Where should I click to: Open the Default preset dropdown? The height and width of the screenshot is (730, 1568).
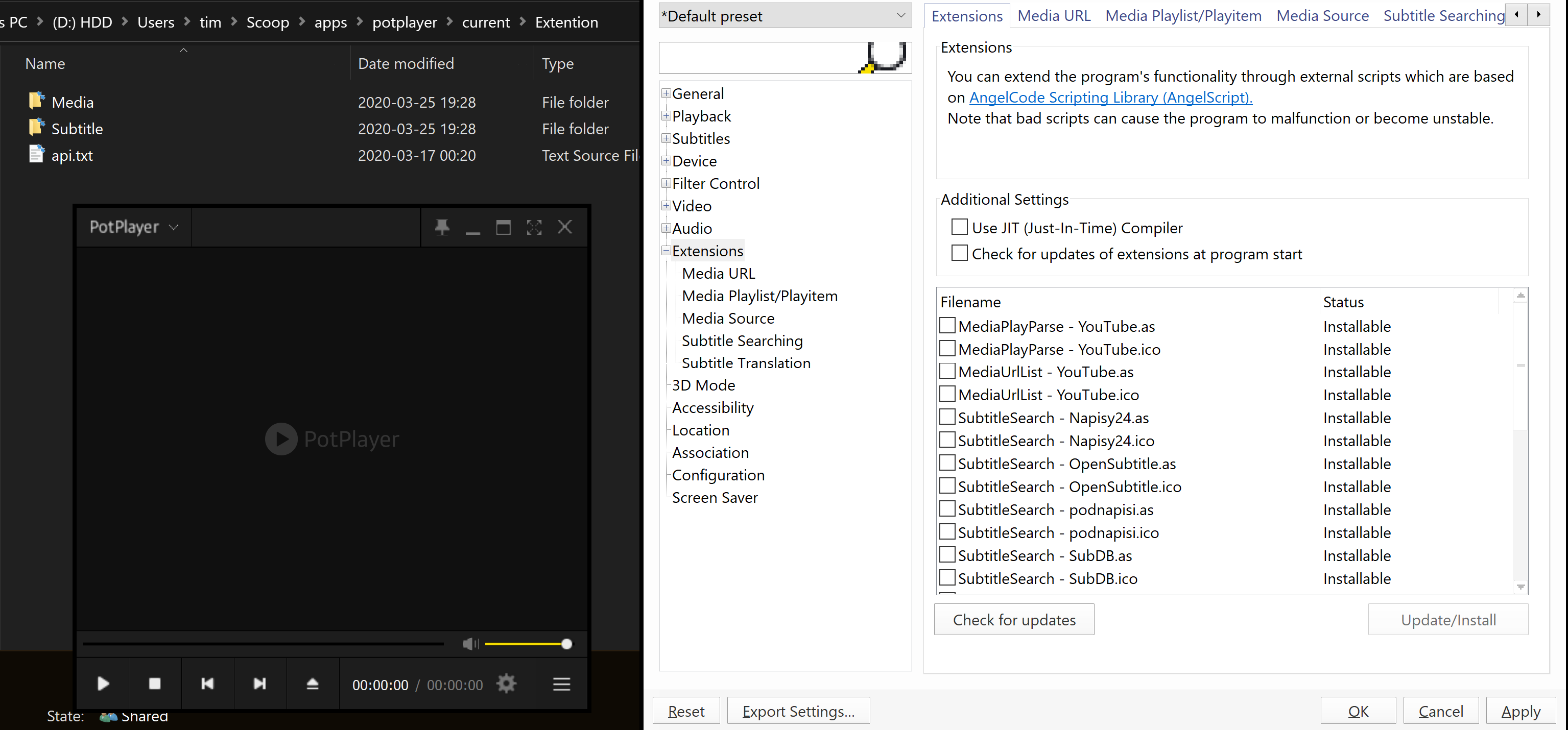pyautogui.click(x=901, y=16)
